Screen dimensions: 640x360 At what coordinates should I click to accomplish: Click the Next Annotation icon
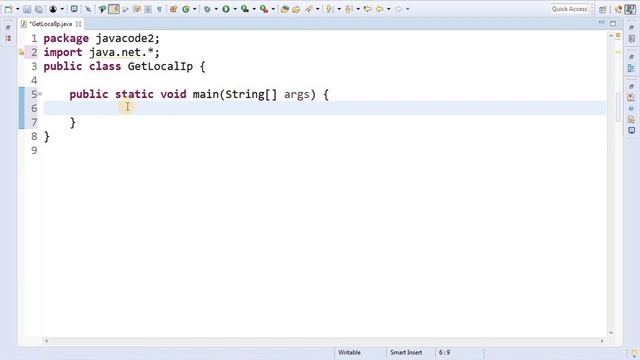tap(329, 9)
